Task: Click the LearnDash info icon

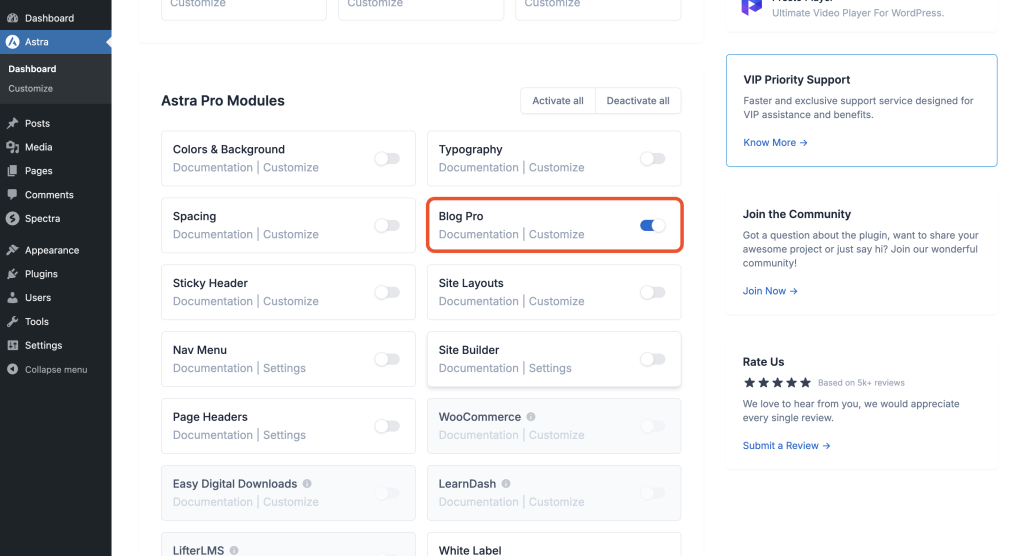Action: pos(506,483)
